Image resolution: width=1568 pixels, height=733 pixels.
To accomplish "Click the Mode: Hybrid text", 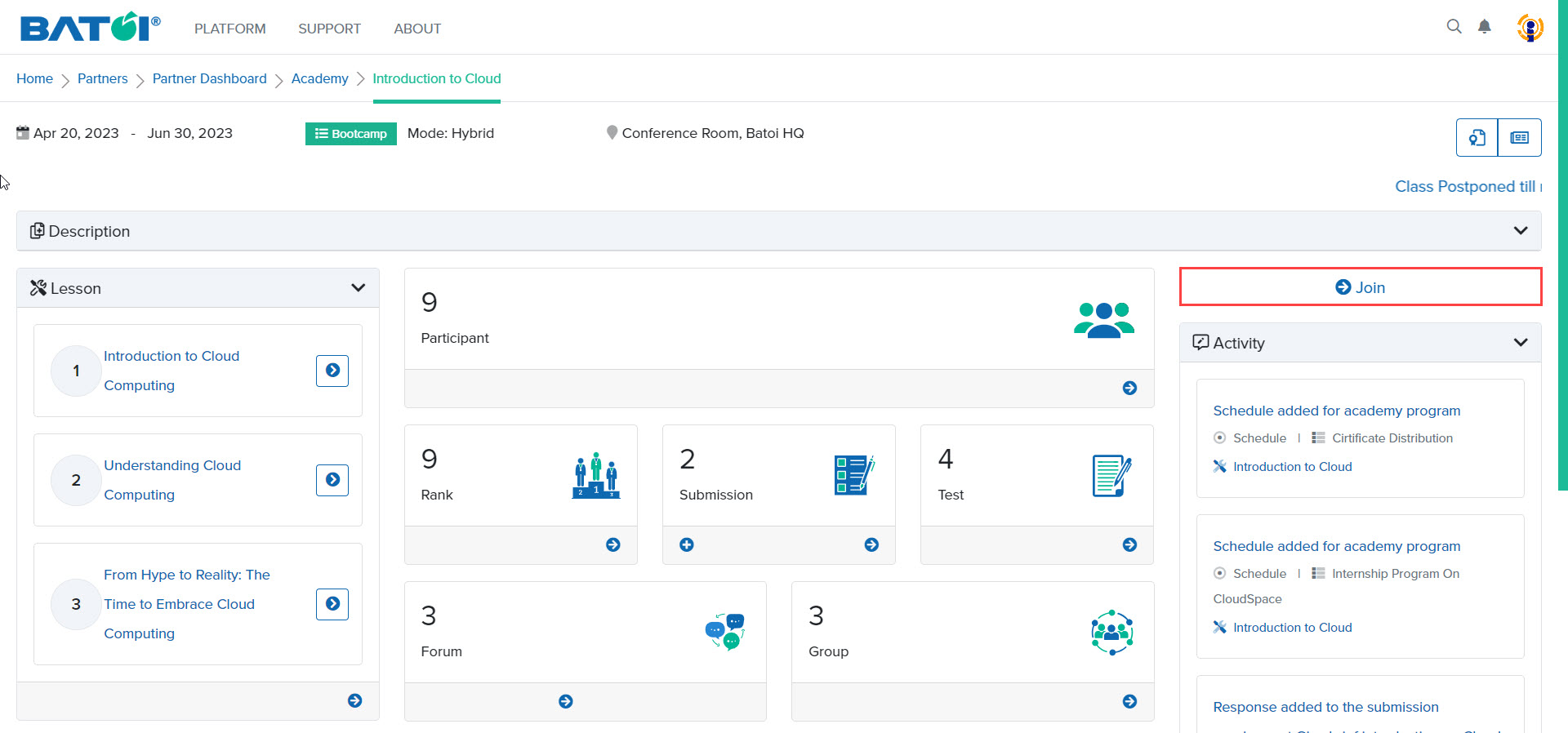I will coord(451,133).
